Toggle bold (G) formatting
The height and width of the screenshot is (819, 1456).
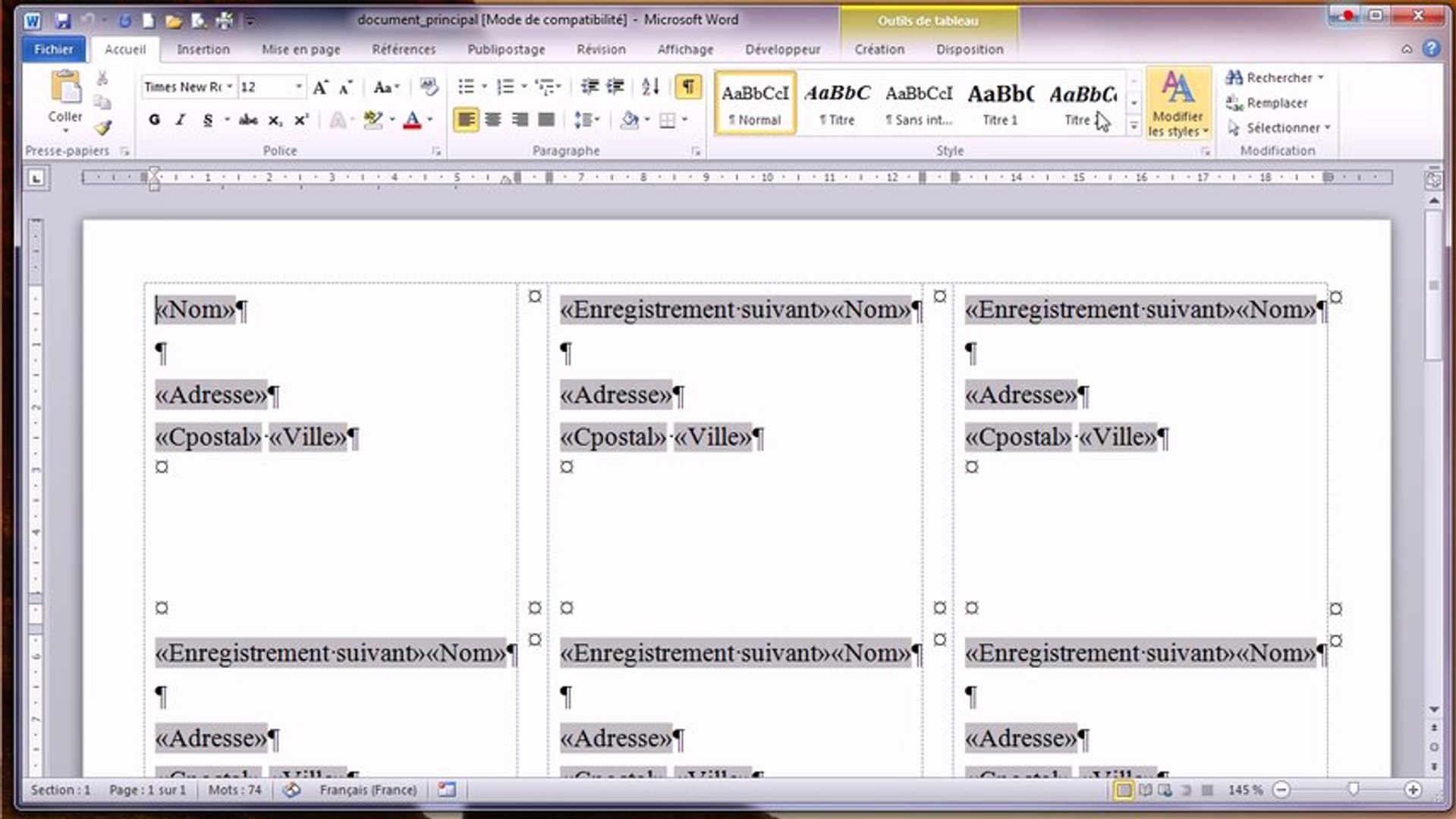point(155,120)
